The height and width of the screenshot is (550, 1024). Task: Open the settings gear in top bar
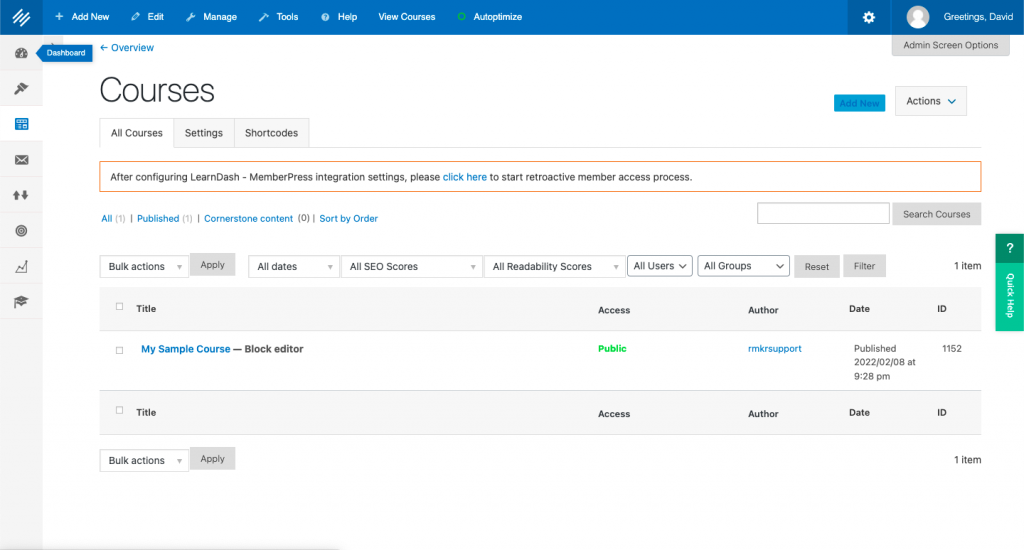pyautogui.click(x=869, y=17)
